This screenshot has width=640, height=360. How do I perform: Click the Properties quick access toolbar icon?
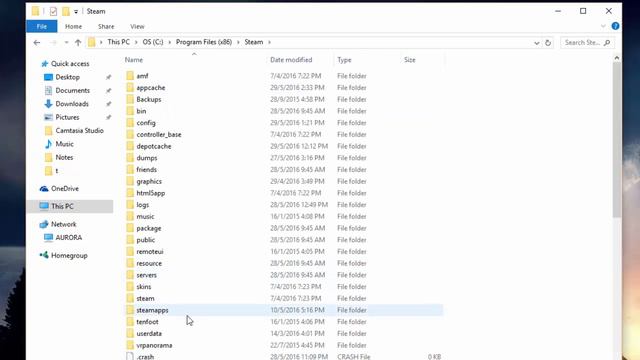pyautogui.click(x=53, y=11)
